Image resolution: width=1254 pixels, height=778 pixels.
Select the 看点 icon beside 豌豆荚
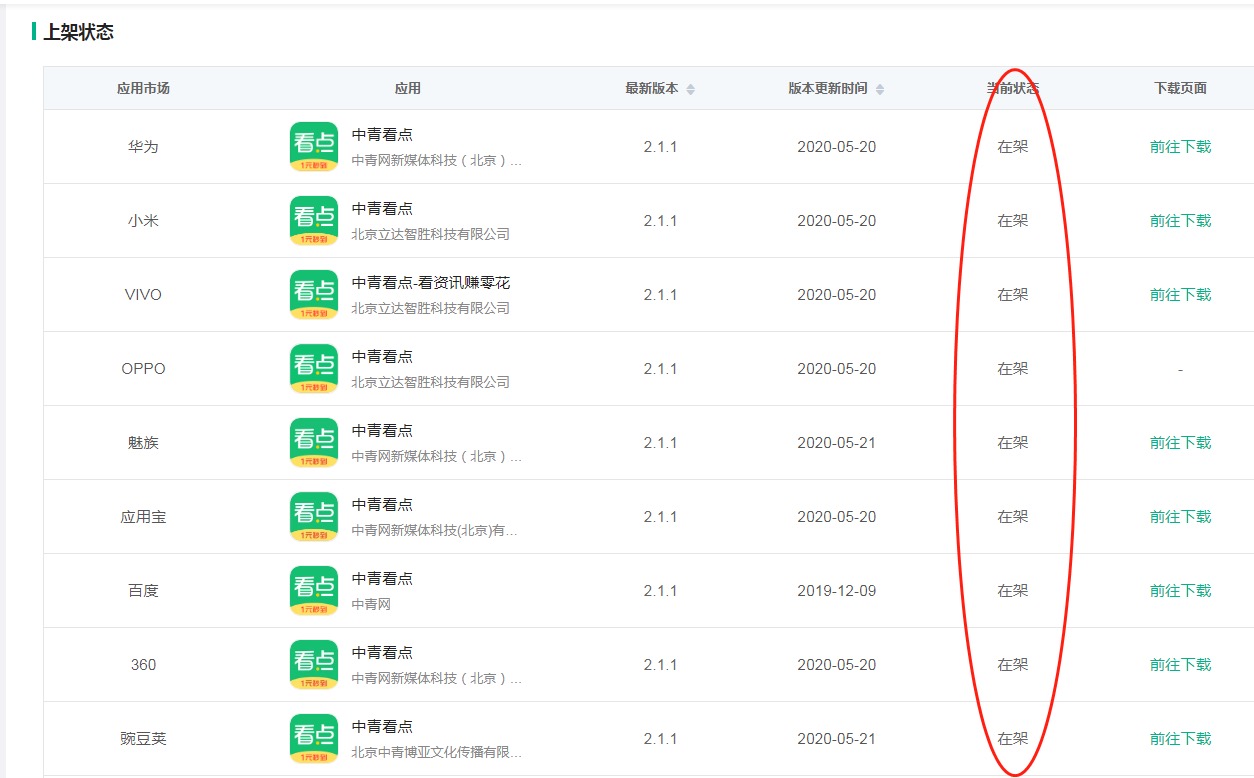315,737
